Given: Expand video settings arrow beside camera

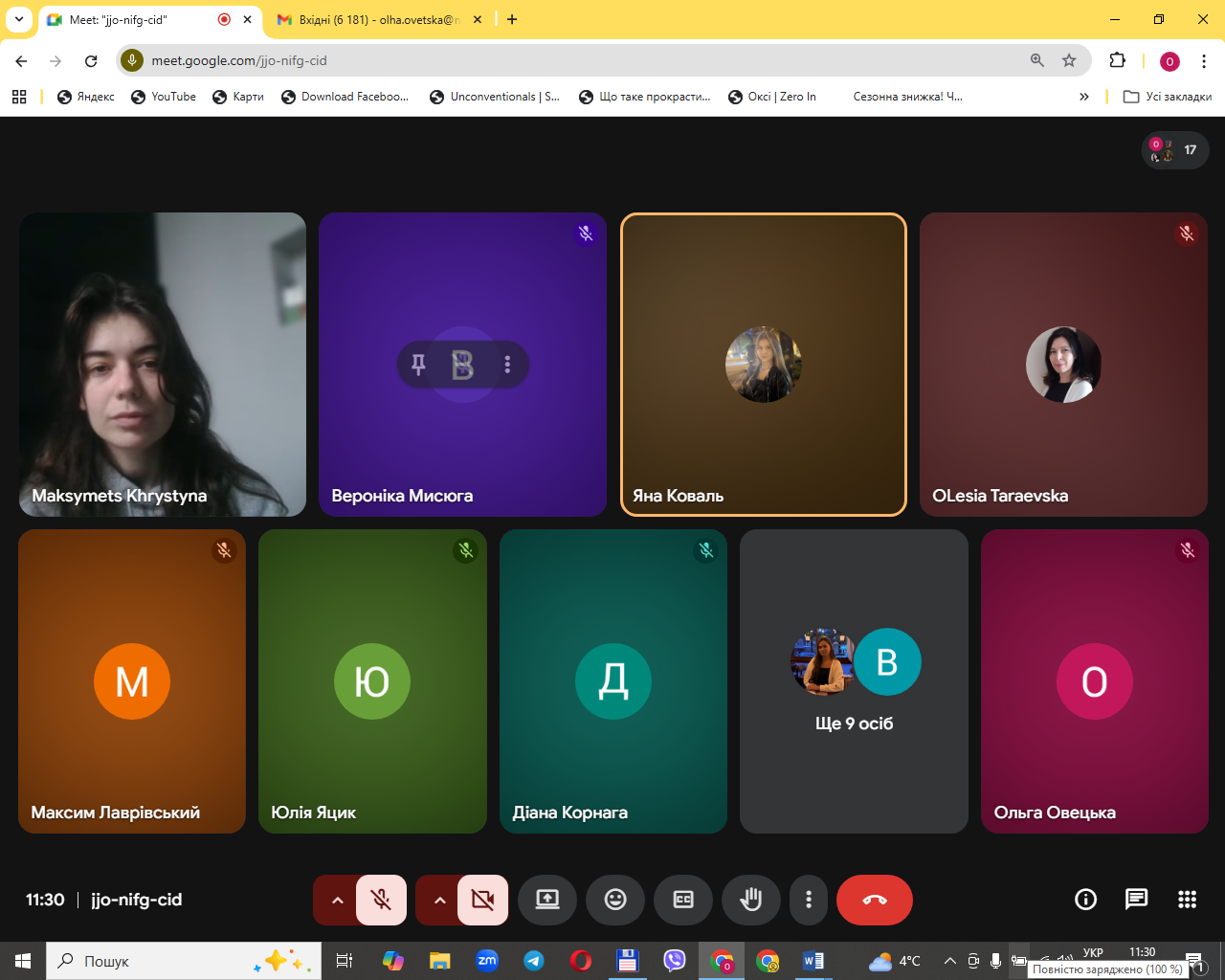Looking at the screenshot, I should [x=439, y=900].
